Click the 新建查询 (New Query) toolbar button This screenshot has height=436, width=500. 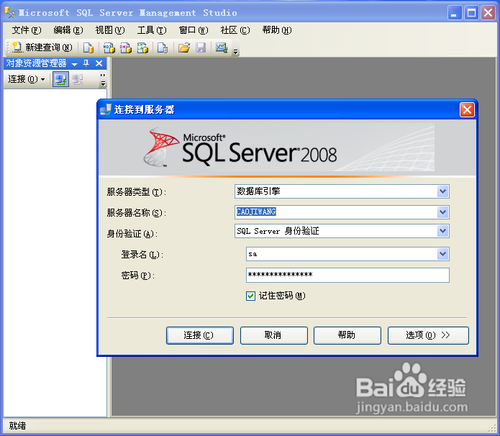[x=42, y=48]
